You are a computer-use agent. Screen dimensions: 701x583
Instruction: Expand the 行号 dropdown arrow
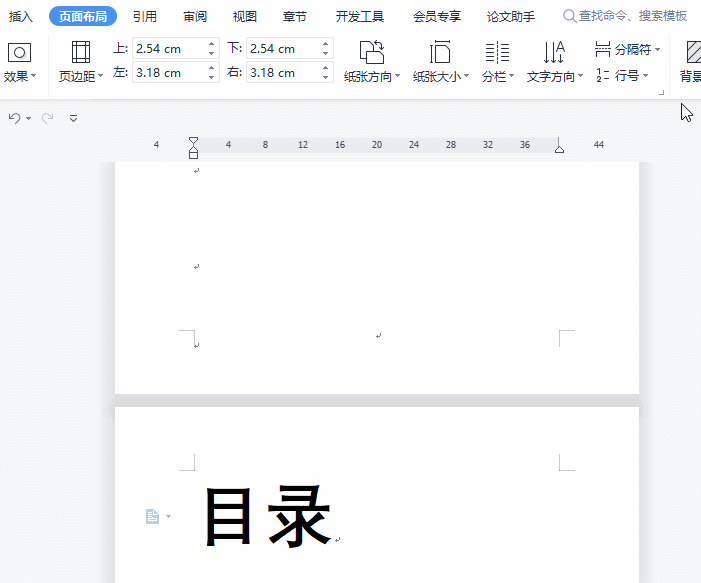pos(646,76)
